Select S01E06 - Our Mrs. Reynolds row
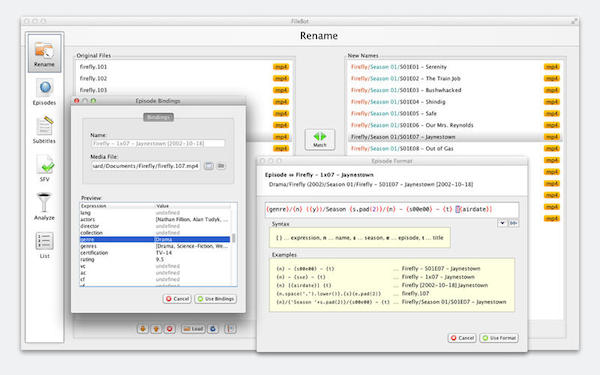Viewport: 600px width, 375px height. tap(455, 125)
